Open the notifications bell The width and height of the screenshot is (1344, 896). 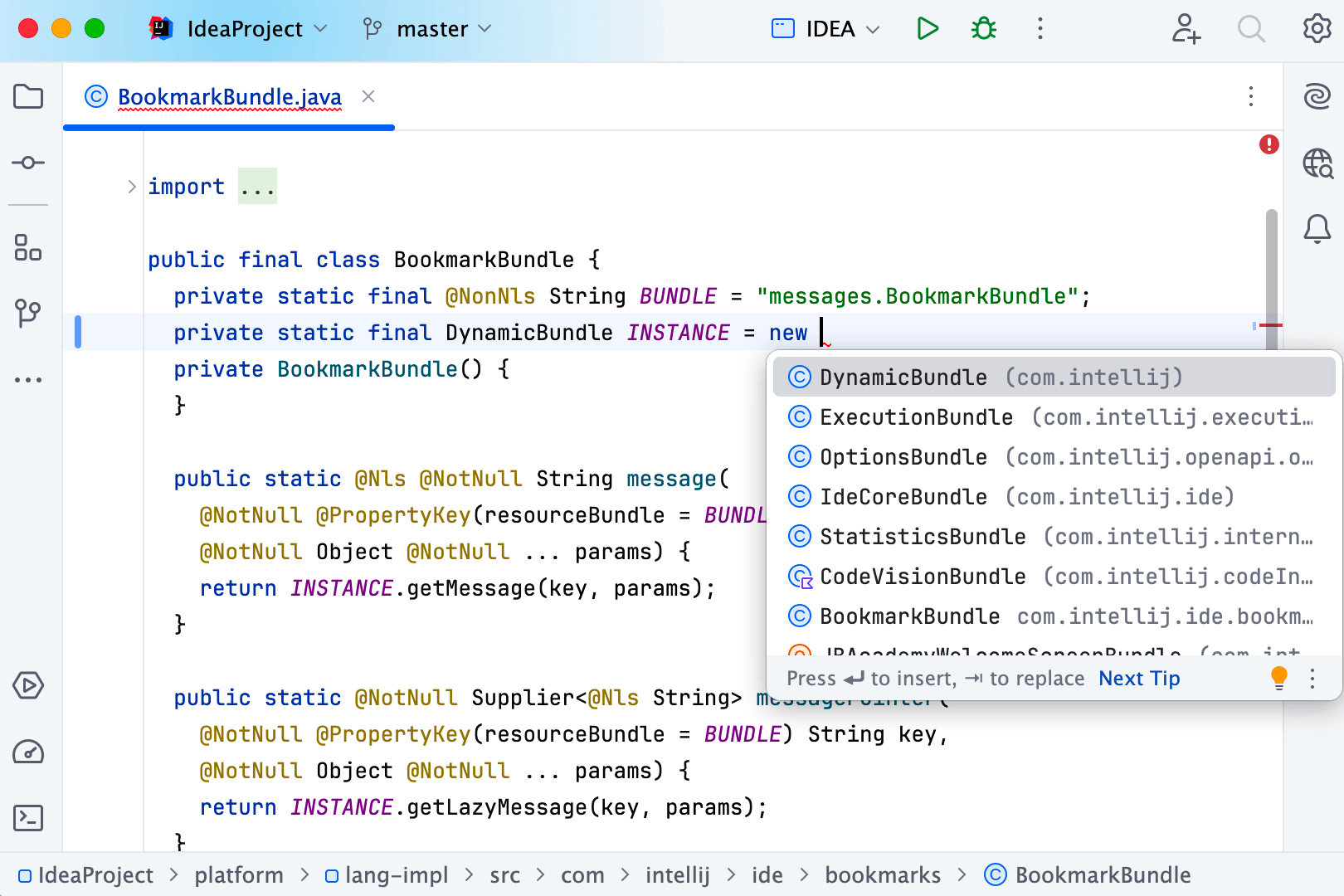[x=1317, y=229]
